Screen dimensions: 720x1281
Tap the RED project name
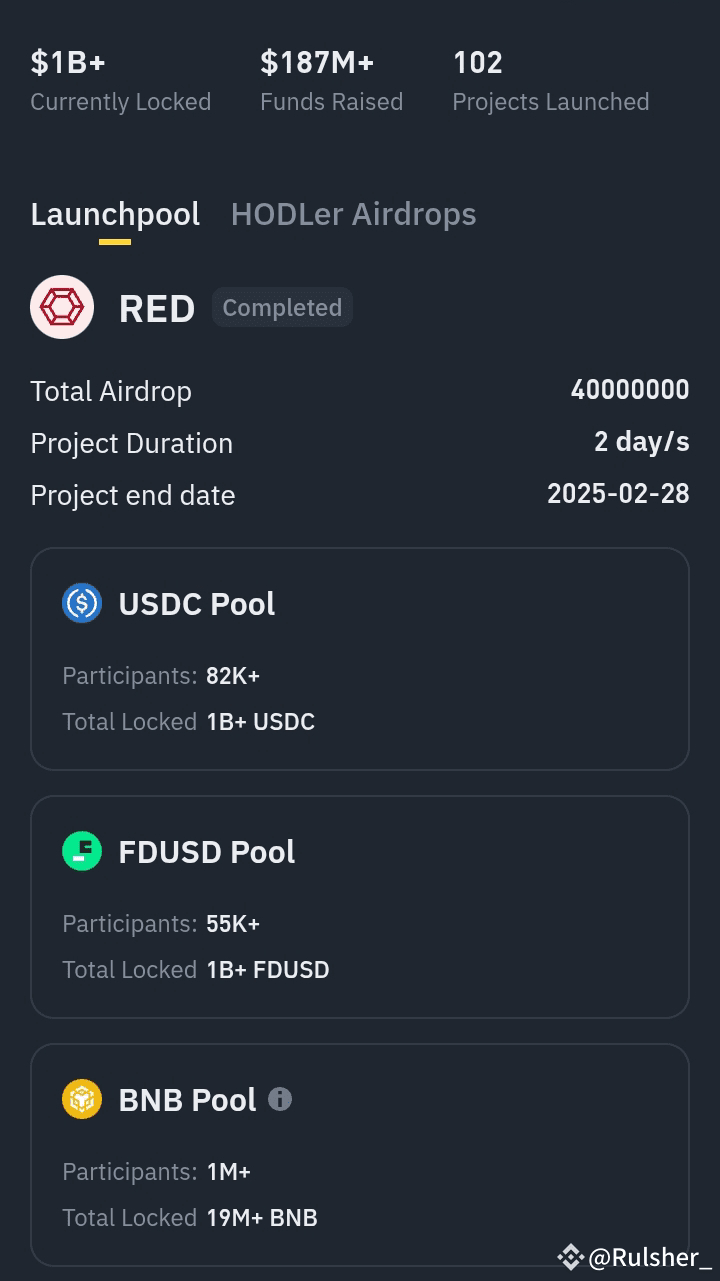coord(157,308)
